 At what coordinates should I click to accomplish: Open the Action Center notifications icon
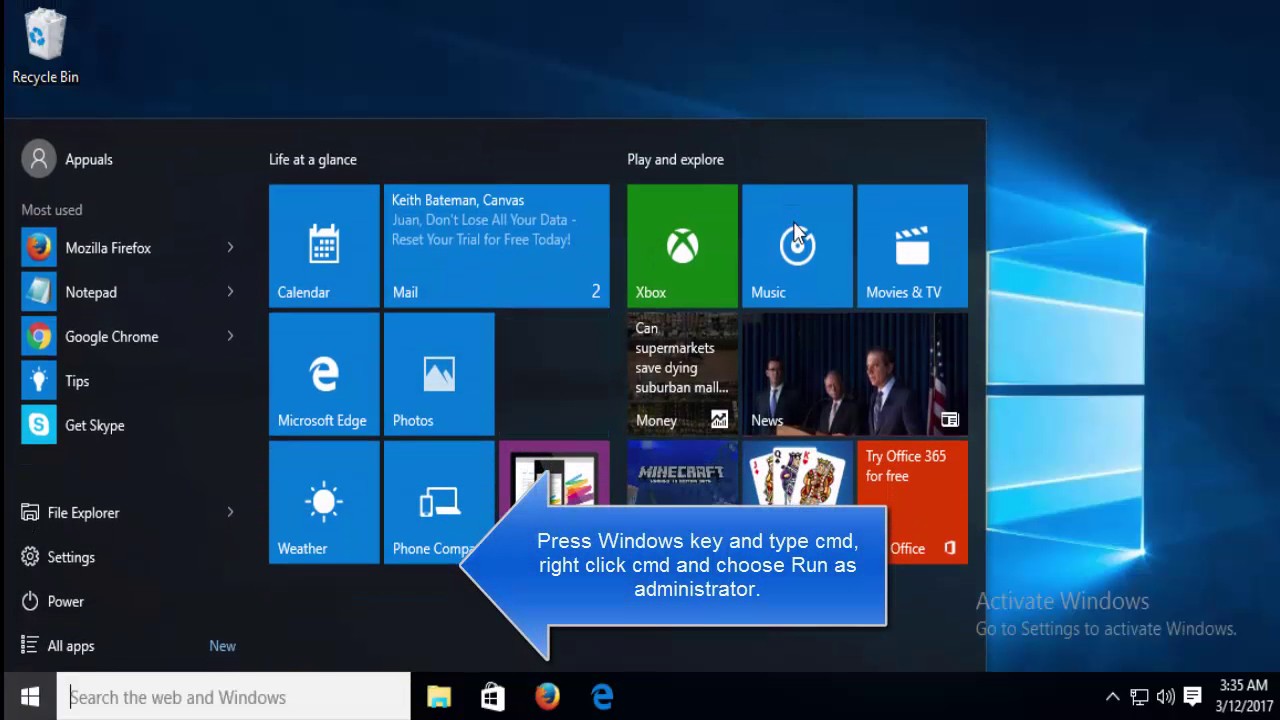[1192, 697]
